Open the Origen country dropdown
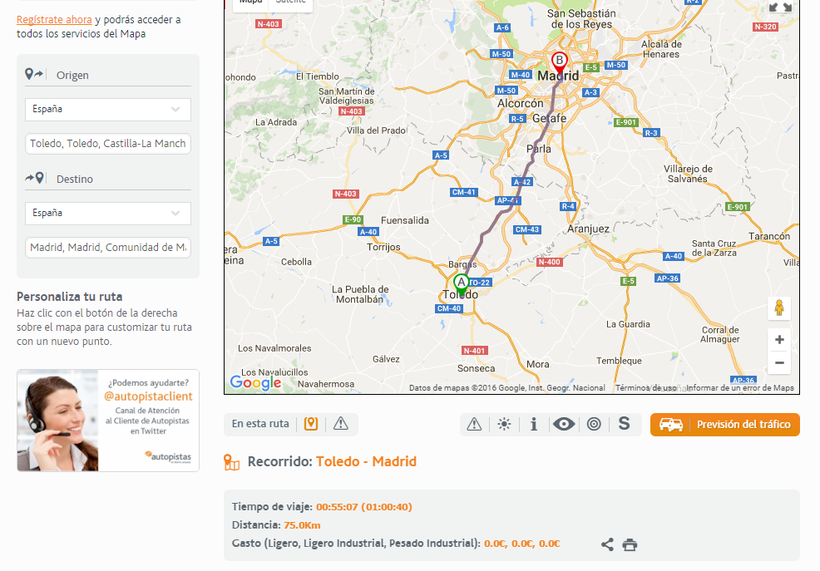The image size is (820, 571). (108, 109)
